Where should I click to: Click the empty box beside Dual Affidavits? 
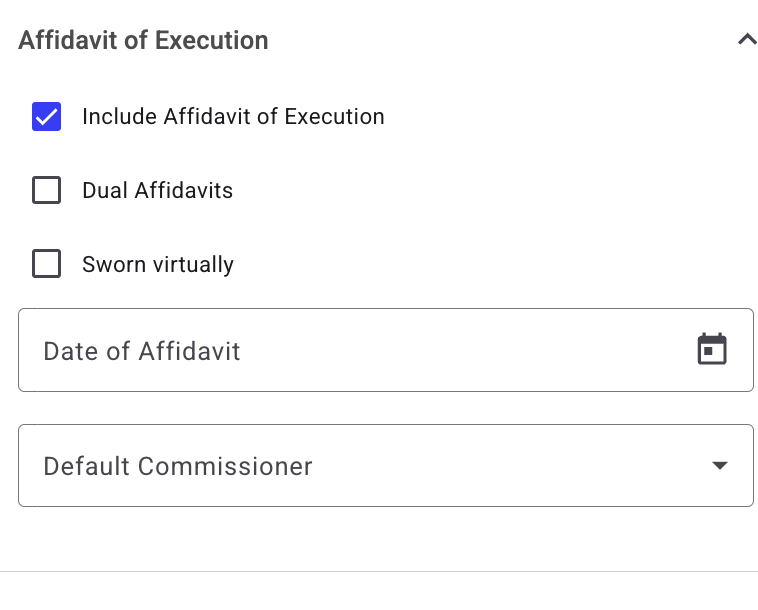(46, 190)
